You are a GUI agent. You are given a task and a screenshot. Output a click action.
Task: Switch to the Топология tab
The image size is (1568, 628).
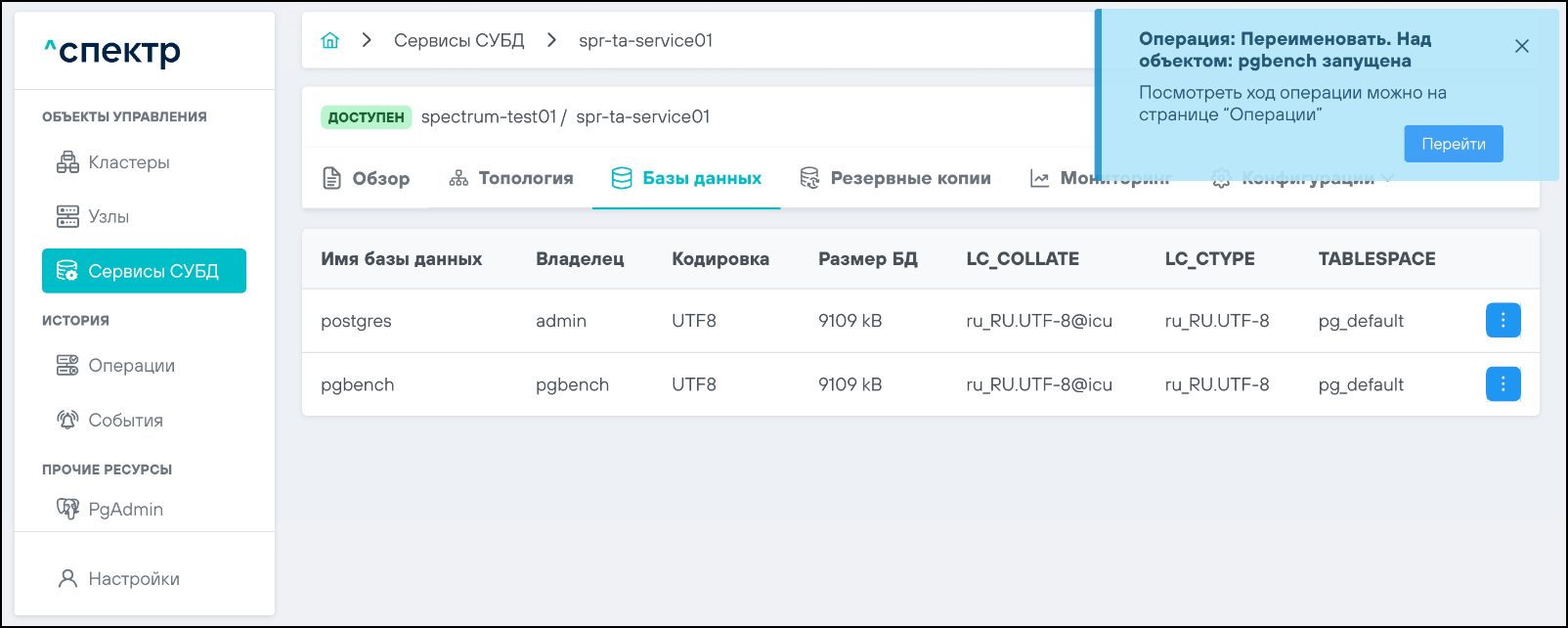[x=511, y=178]
